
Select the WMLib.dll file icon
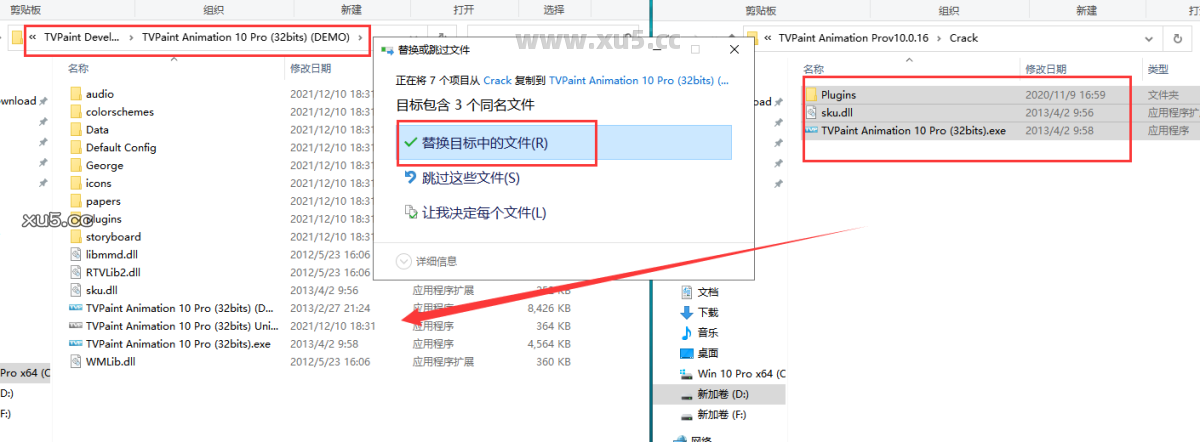coord(75,362)
